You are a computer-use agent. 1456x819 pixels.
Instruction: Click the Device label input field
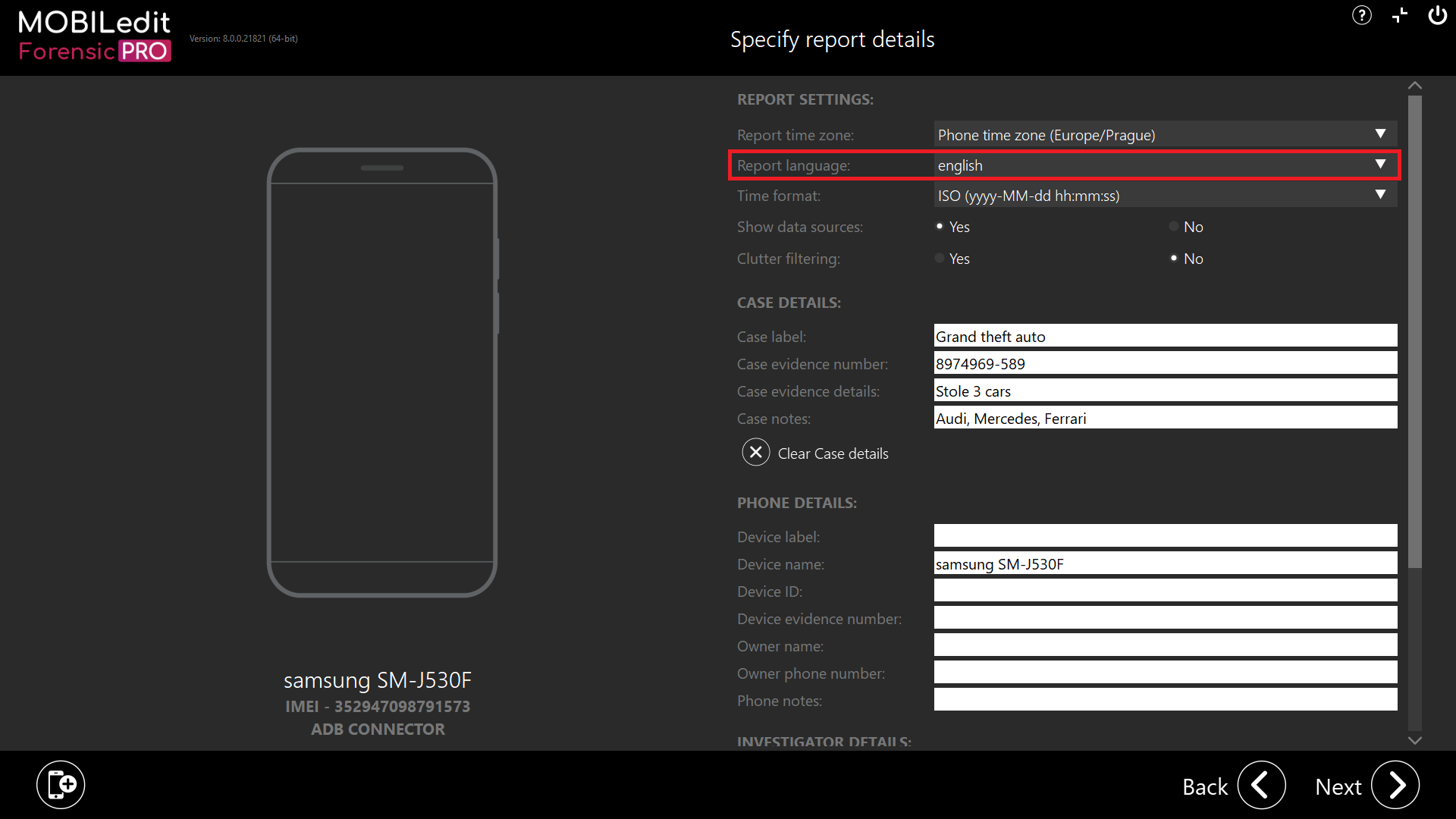point(1165,536)
